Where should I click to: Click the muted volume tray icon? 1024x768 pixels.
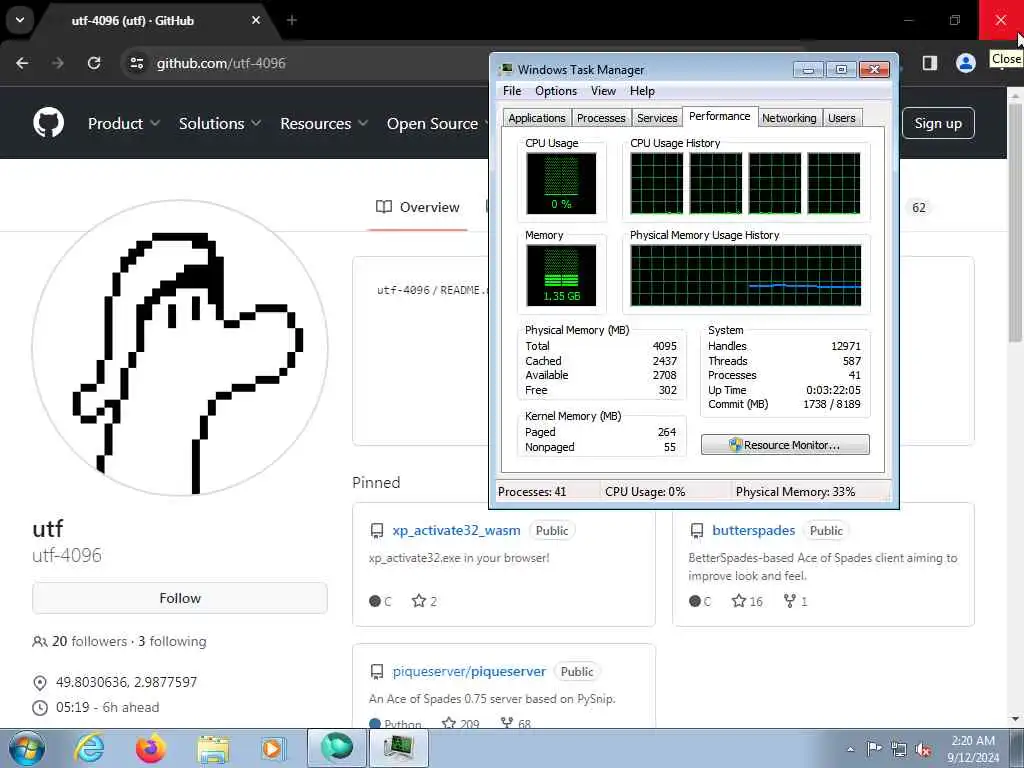(923, 750)
